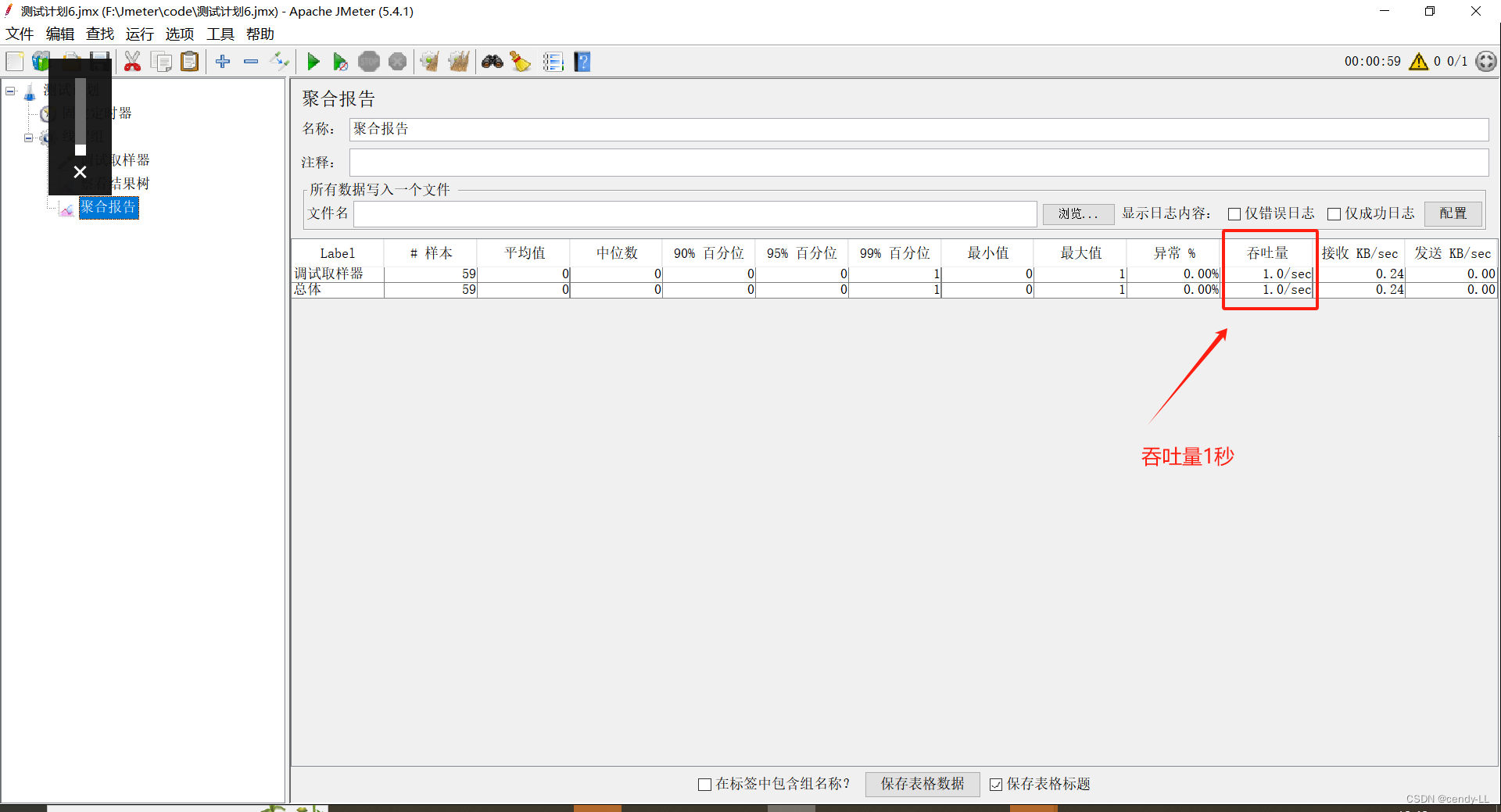Screen dimensions: 1501x812
Task: Sort by 接收 KB/sec column header
Action: [x=1359, y=253]
